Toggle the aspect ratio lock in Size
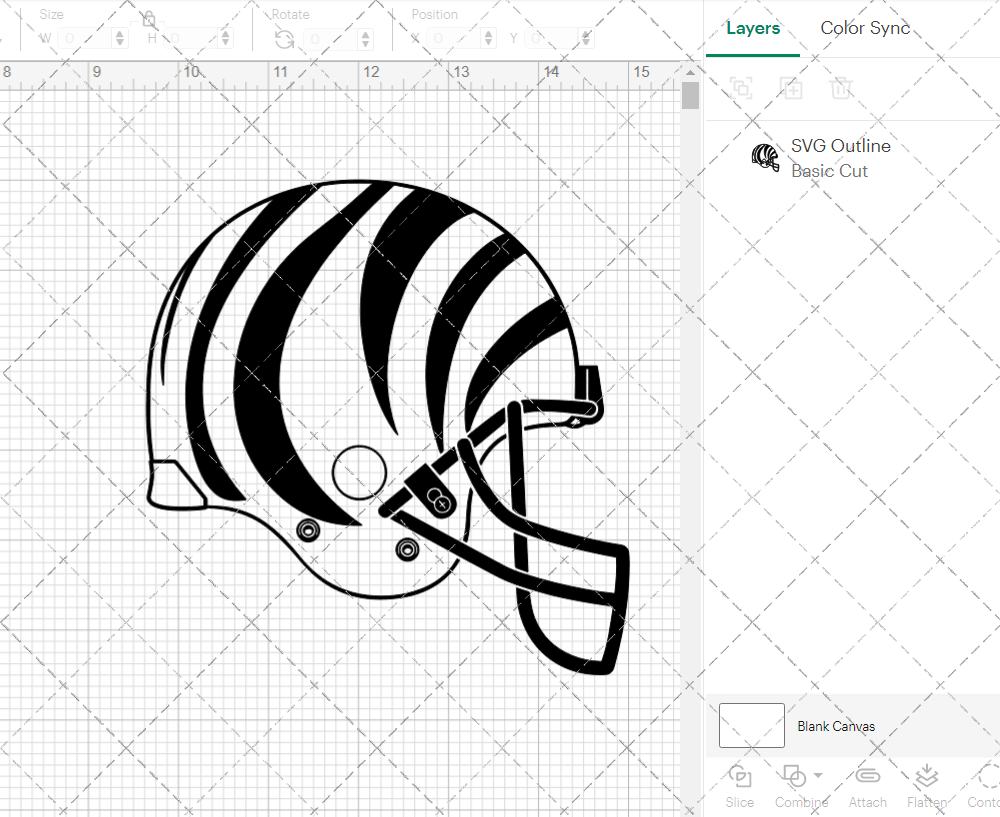The height and width of the screenshot is (817, 1000). 148,19
